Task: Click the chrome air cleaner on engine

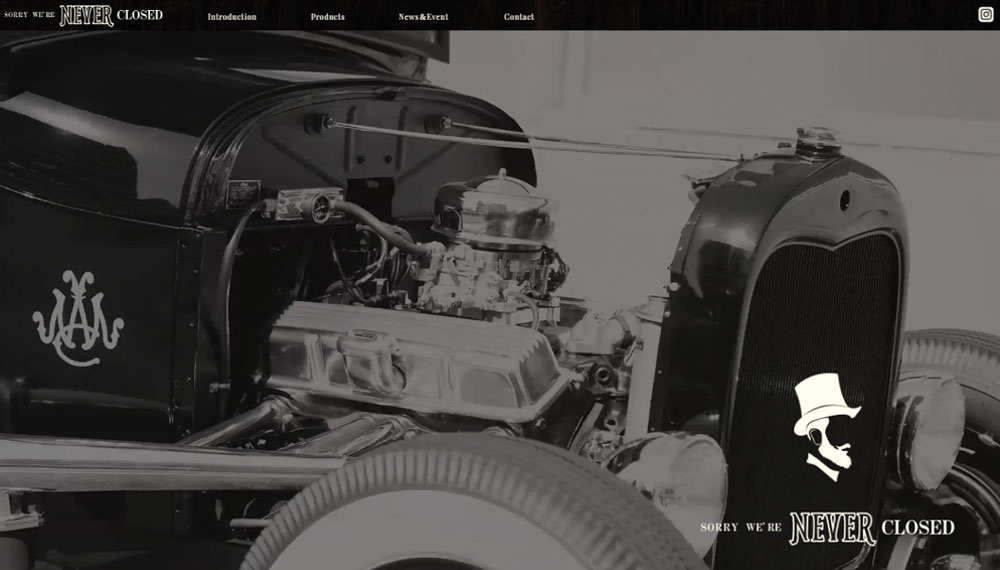Action: coord(494,205)
